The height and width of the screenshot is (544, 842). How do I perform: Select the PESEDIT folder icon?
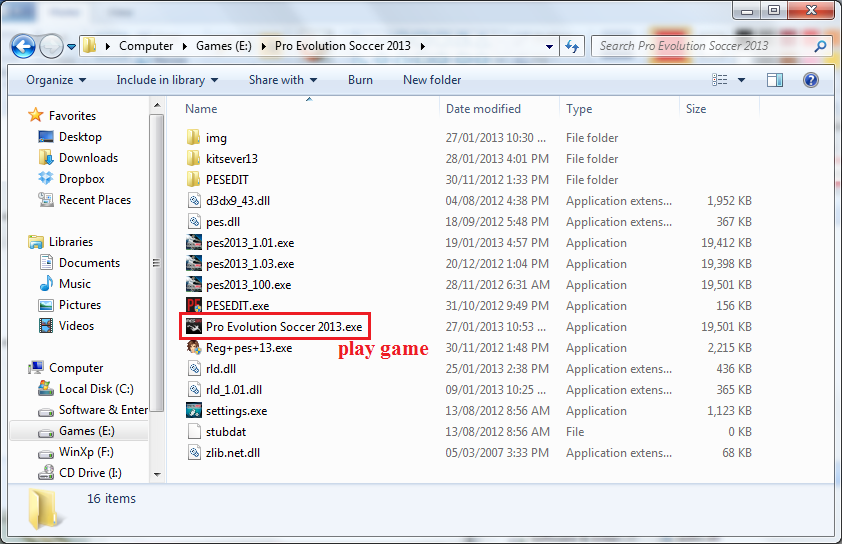pyautogui.click(x=193, y=179)
